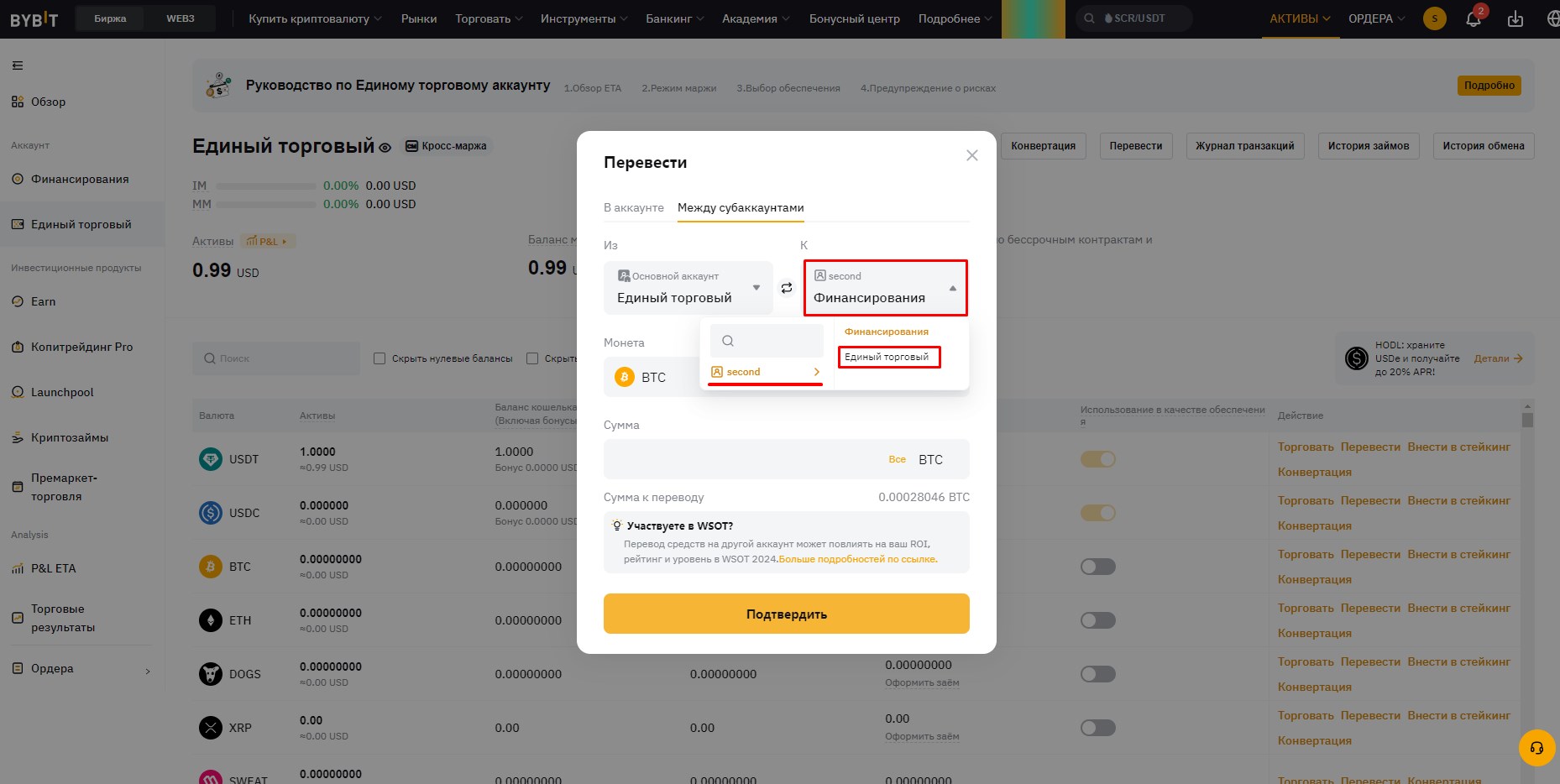
Task: Click the download app icon
Action: tap(1516, 18)
